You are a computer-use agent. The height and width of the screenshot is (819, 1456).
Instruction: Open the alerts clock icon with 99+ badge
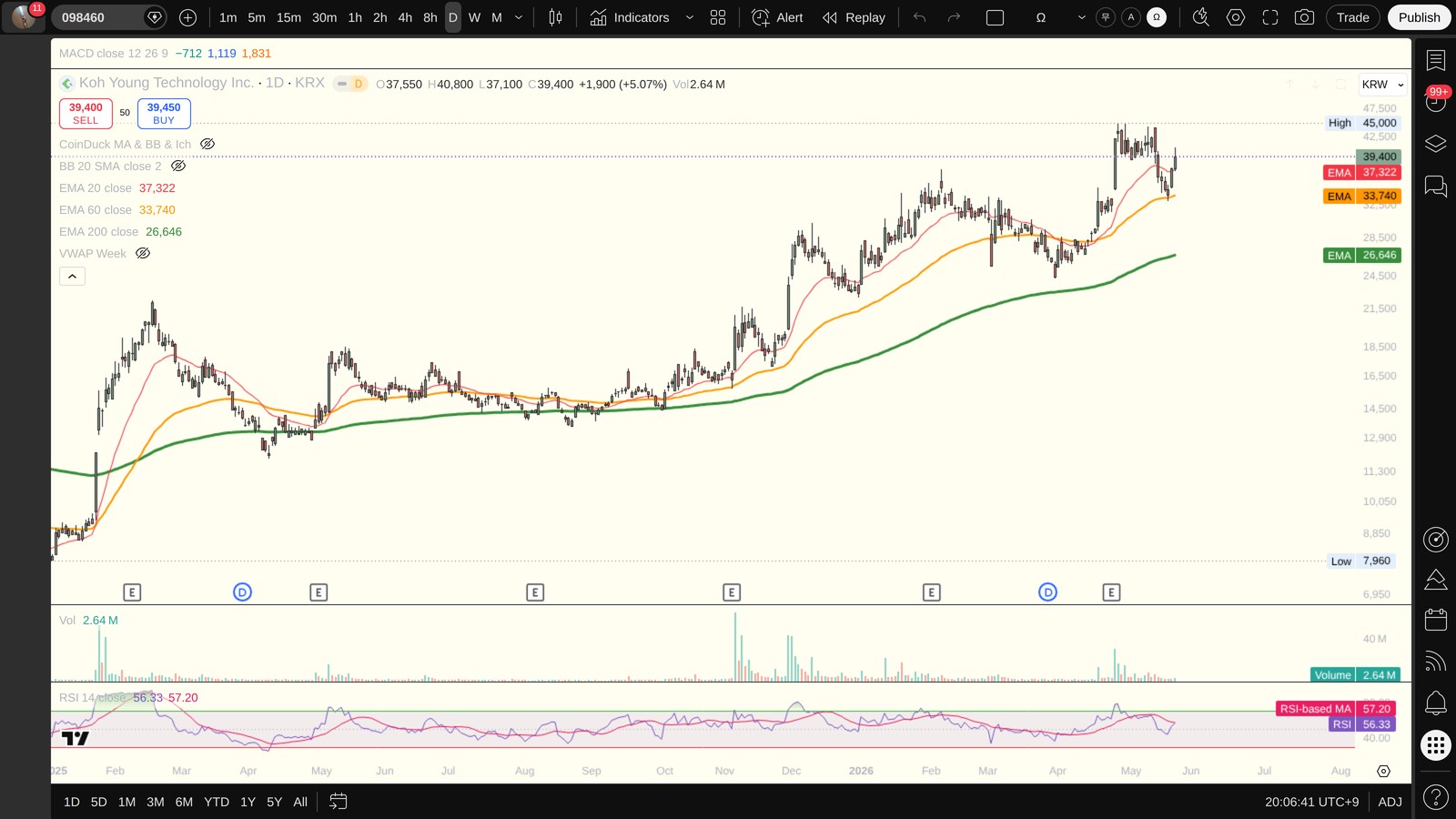[1436, 102]
